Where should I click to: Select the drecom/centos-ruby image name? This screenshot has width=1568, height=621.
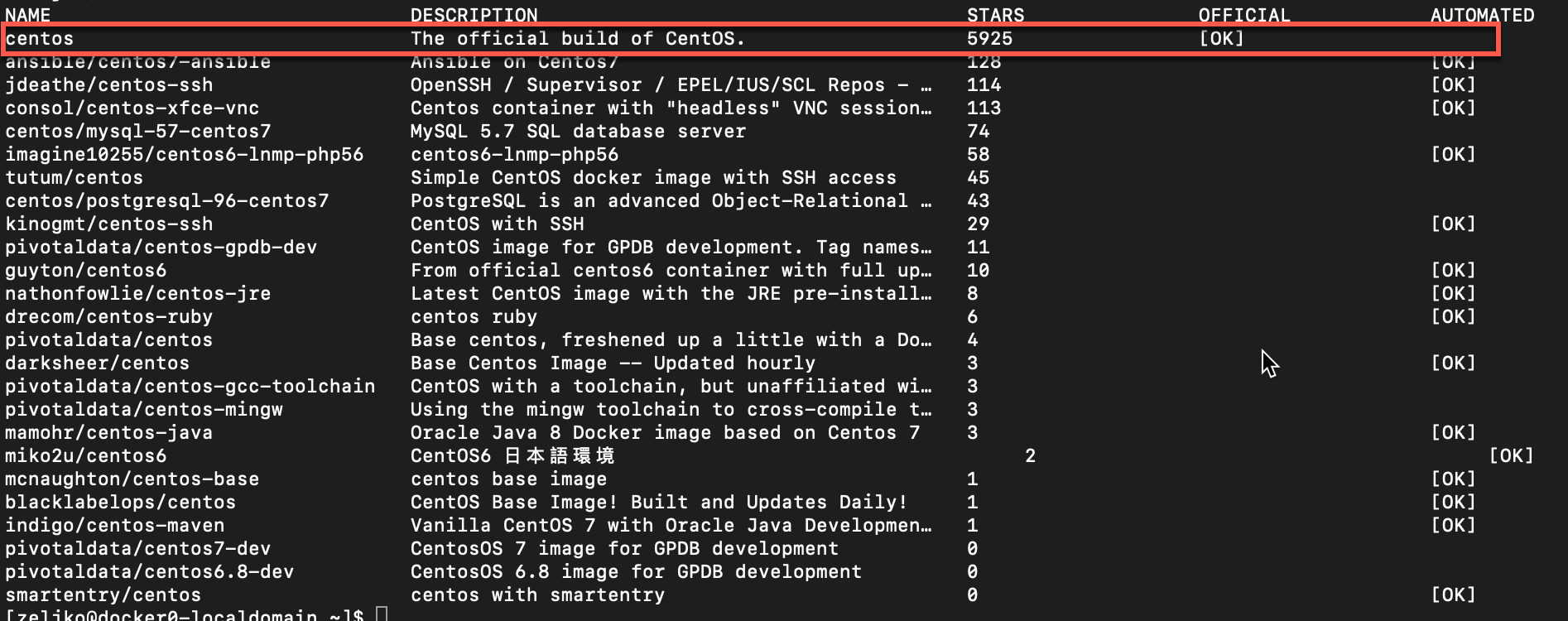pos(109,317)
